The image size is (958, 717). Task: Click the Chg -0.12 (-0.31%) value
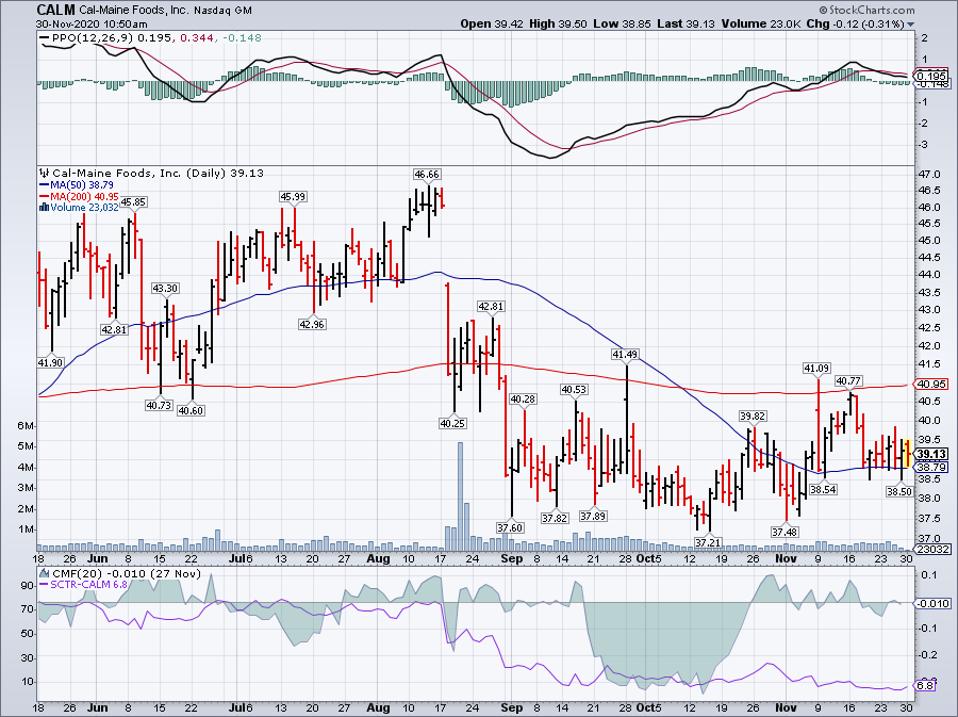click(855, 24)
